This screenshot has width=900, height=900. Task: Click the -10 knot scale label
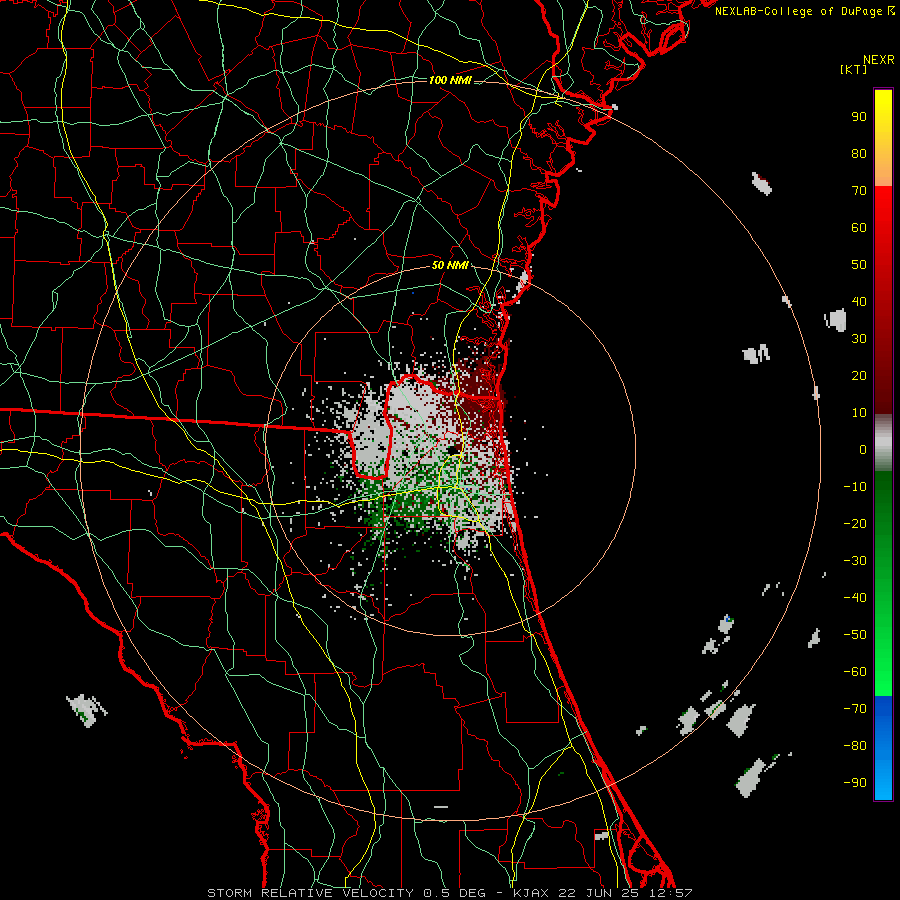[x=855, y=487]
